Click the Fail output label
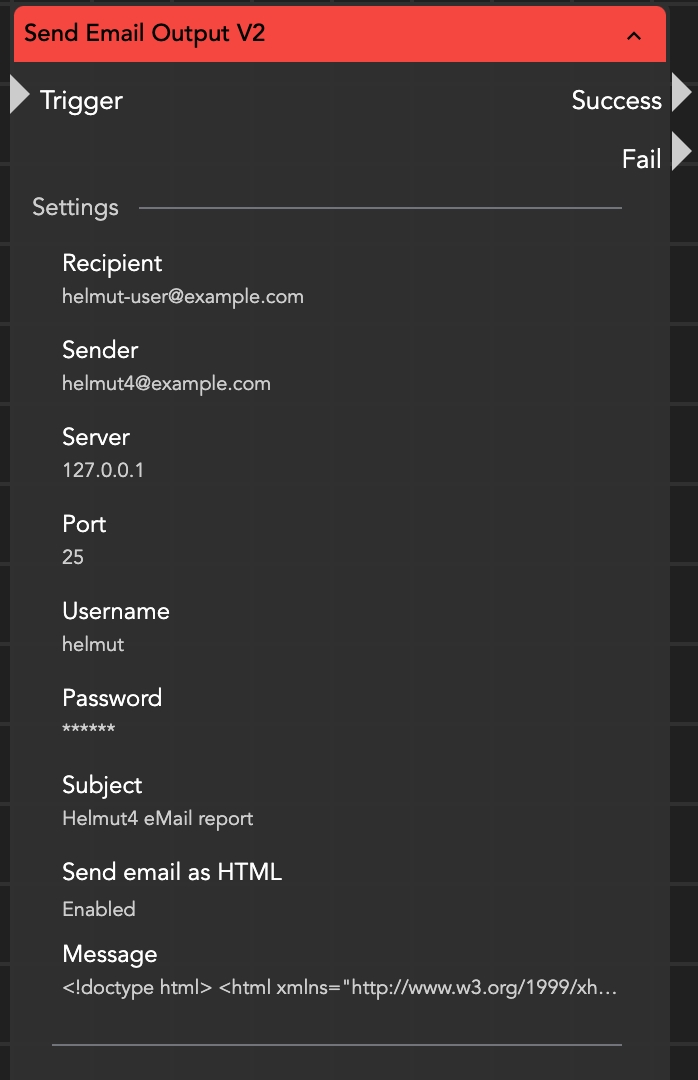 click(641, 159)
